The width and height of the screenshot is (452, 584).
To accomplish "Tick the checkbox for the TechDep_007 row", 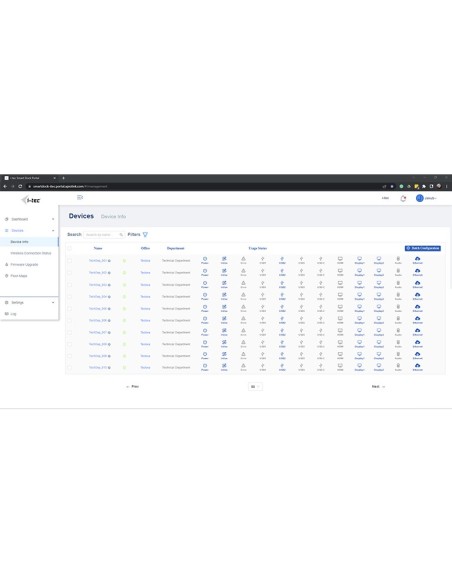I will [x=70, y=332].
